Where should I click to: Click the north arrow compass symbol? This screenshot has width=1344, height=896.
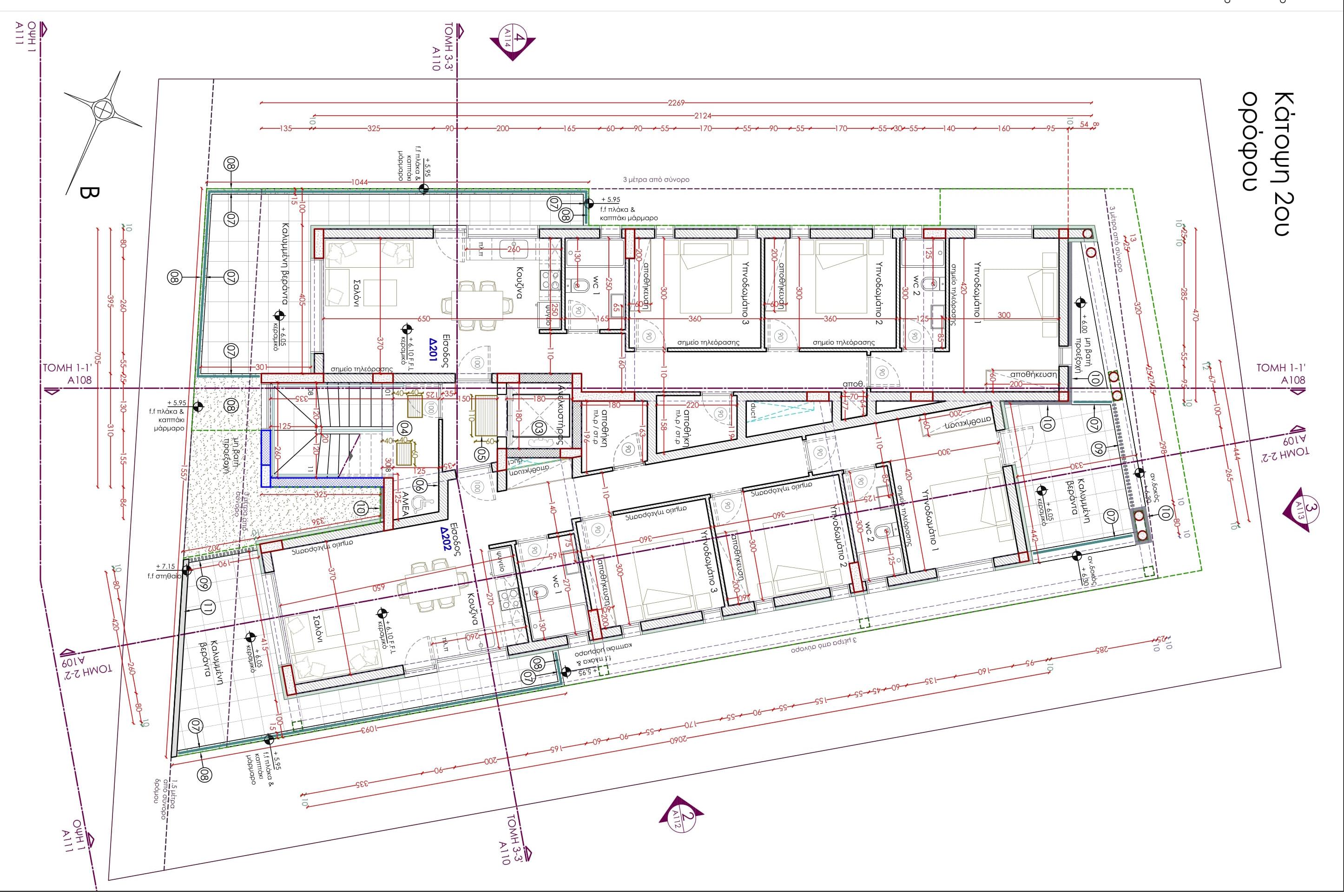pyautogui.click(x=103, y=109)
